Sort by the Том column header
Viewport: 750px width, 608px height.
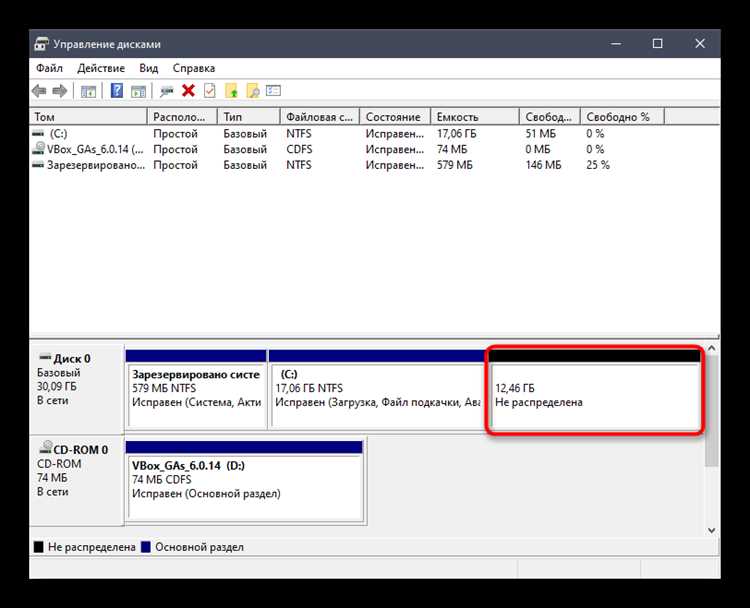pos(88,117)
